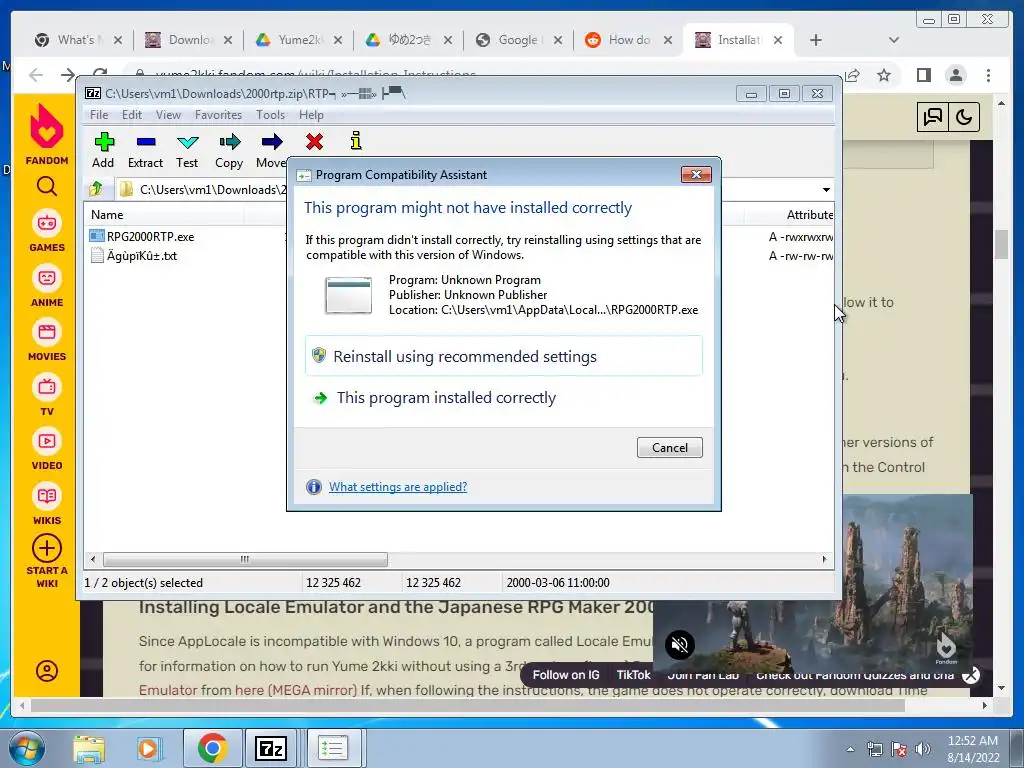
Task: Open the Fandom user profile icon
Action: pos(46,671)
